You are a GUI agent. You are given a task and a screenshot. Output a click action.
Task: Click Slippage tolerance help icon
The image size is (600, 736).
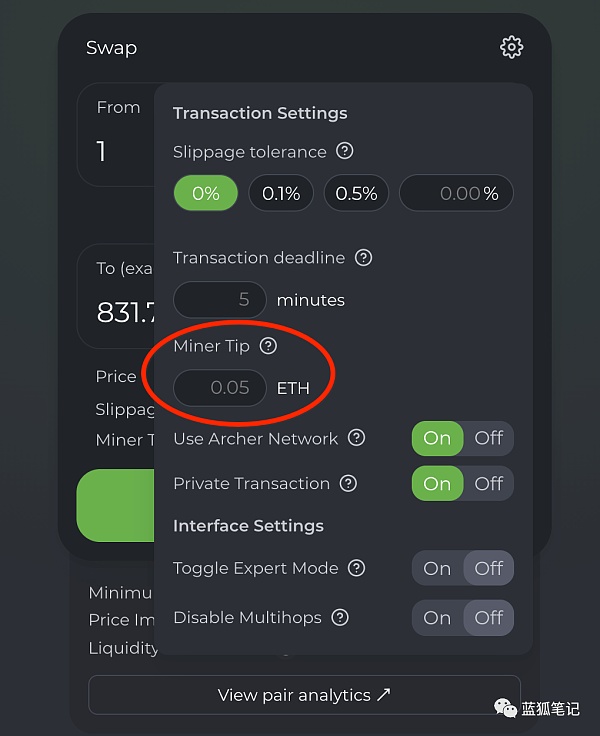coord(345,151)
